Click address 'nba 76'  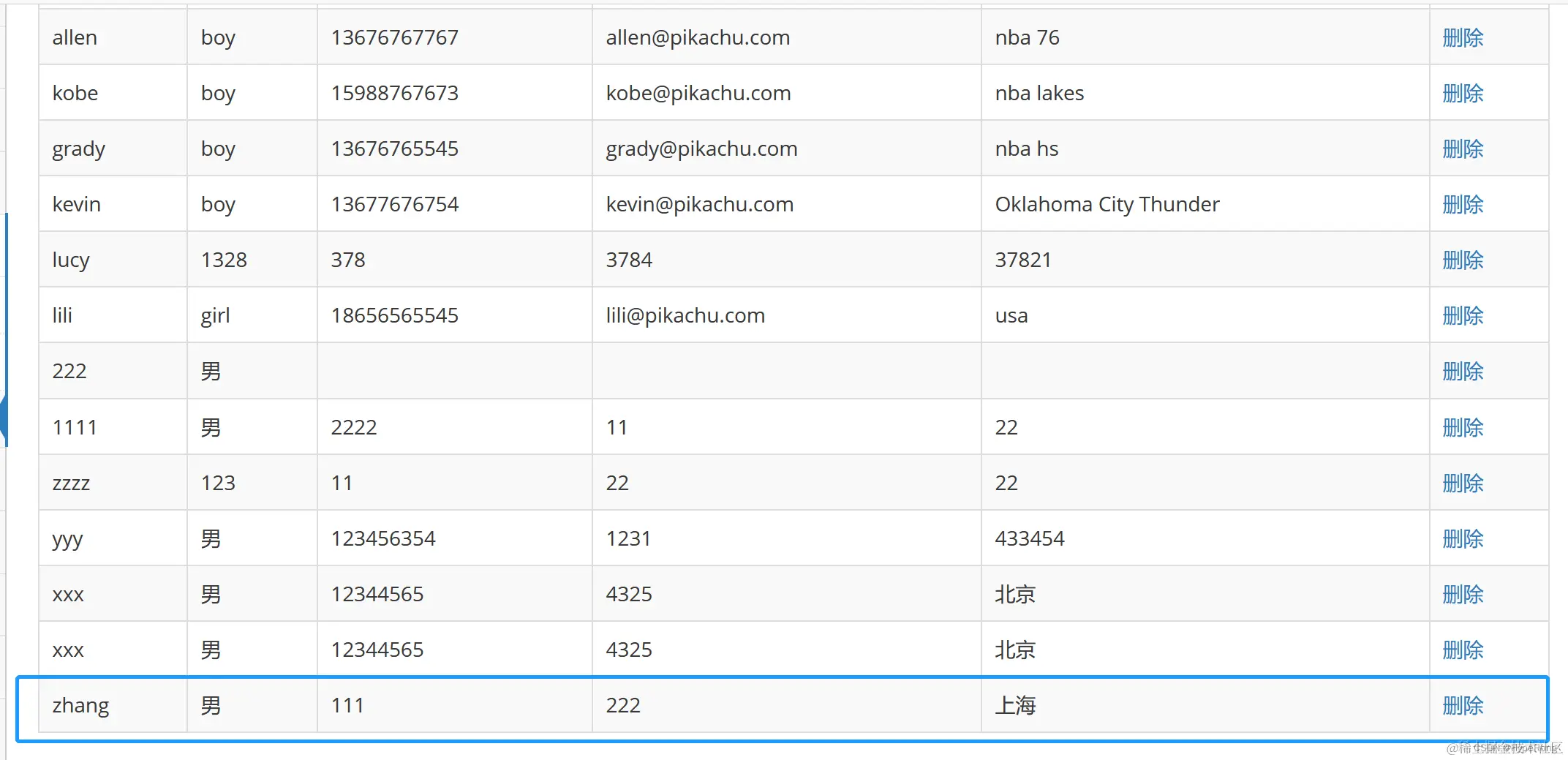click(1027, 37)
